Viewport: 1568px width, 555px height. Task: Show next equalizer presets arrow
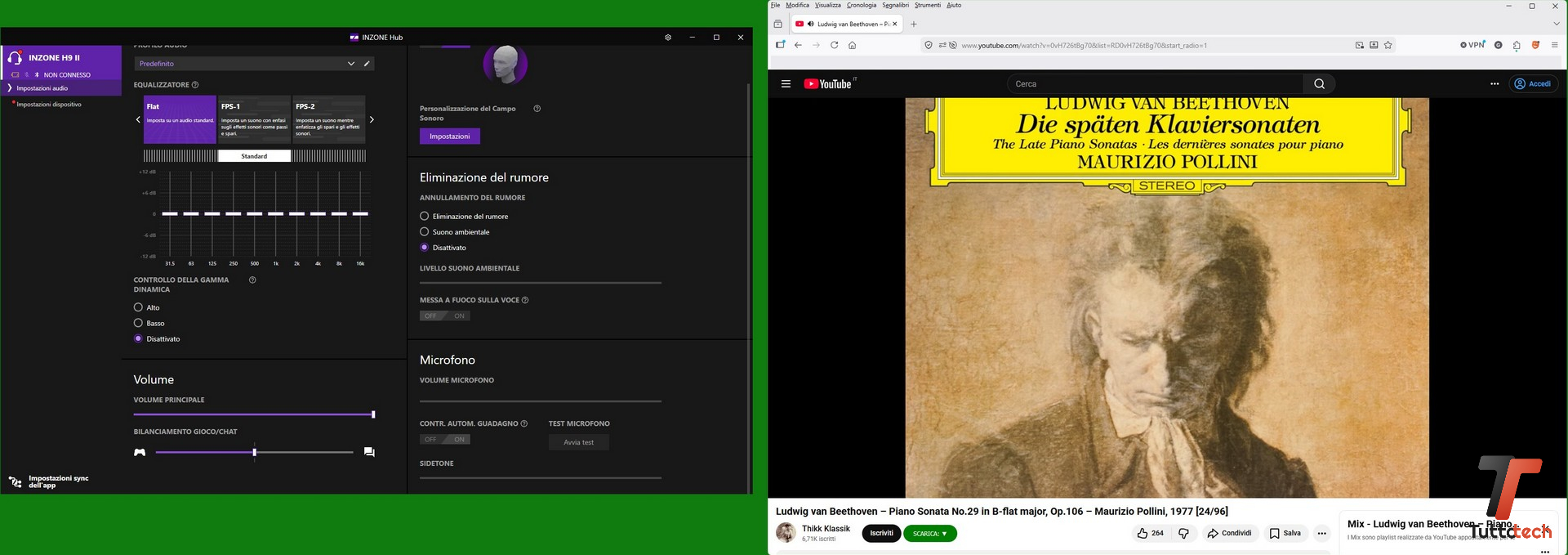click(372, 119)
